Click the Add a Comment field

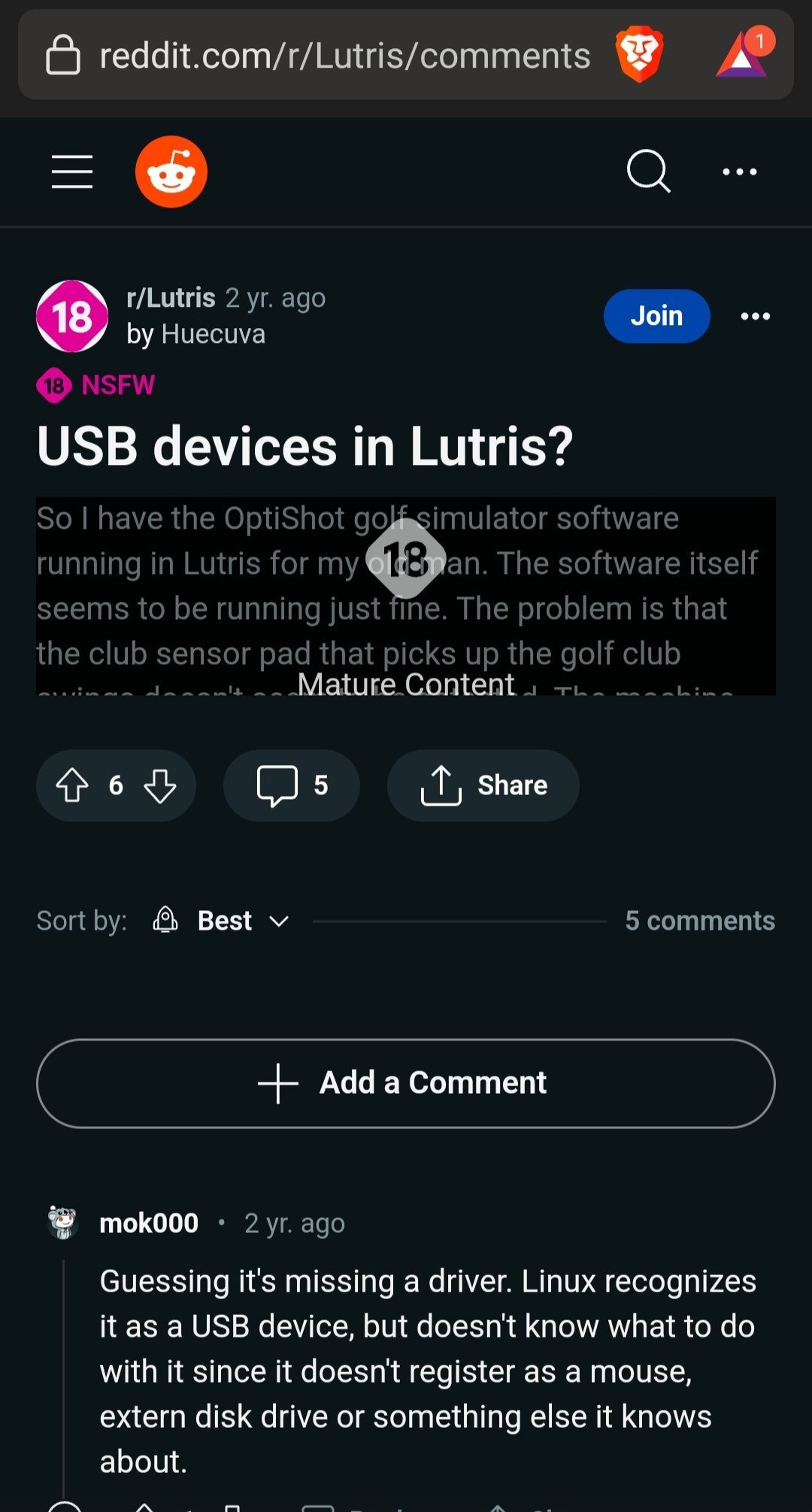point(406,1083)
